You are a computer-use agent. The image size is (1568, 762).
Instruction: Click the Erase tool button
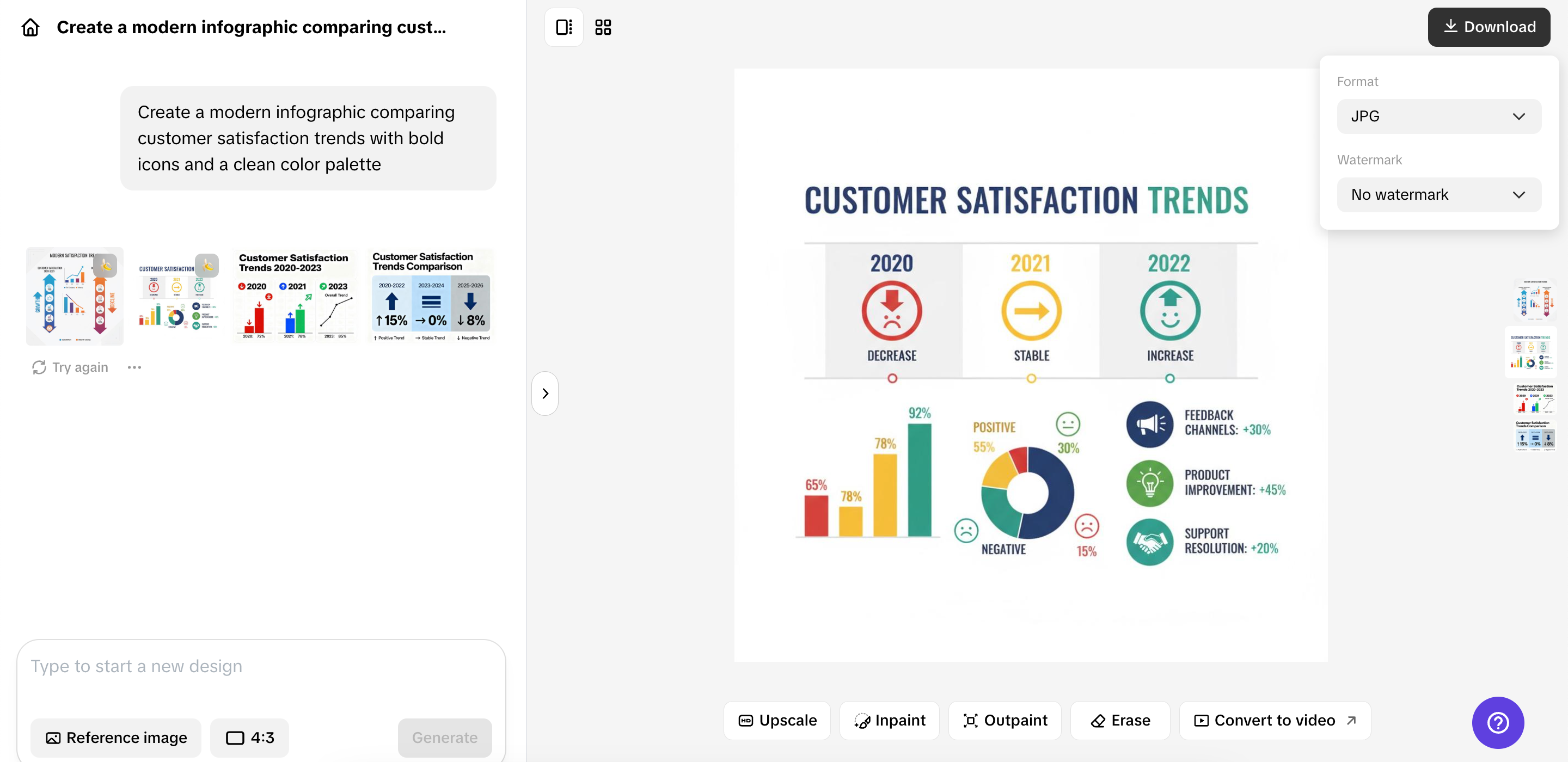pyautogui.click(x=1120, y=720)
